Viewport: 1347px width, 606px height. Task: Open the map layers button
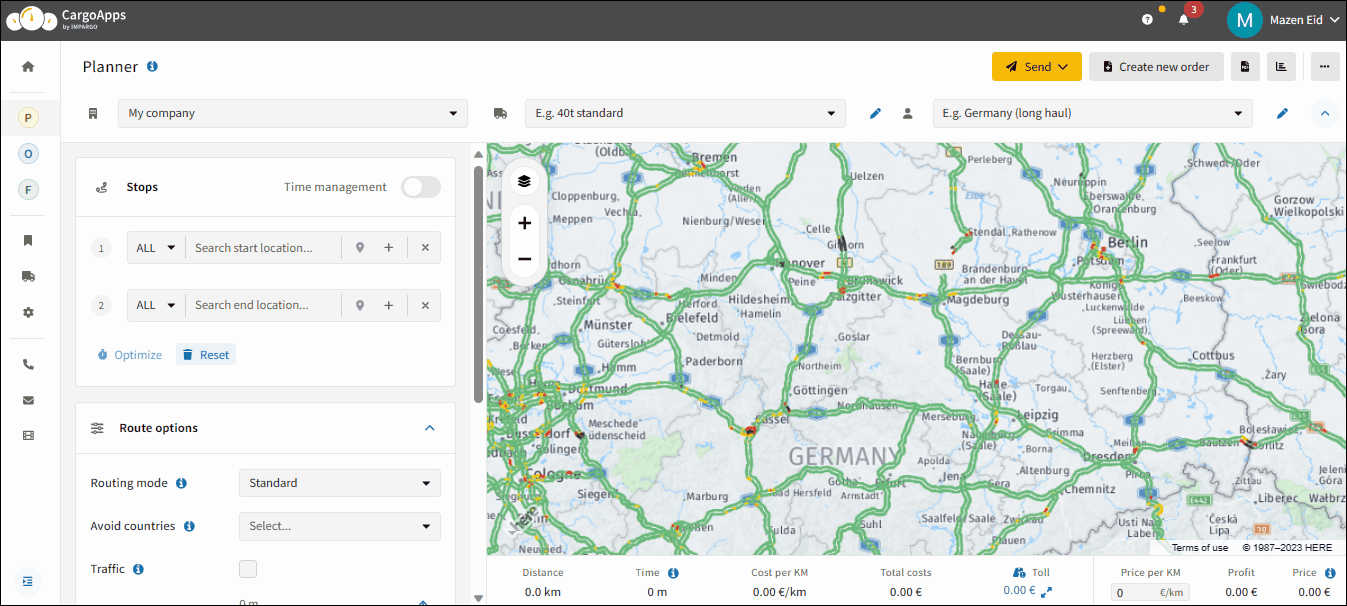click(524, 181)
